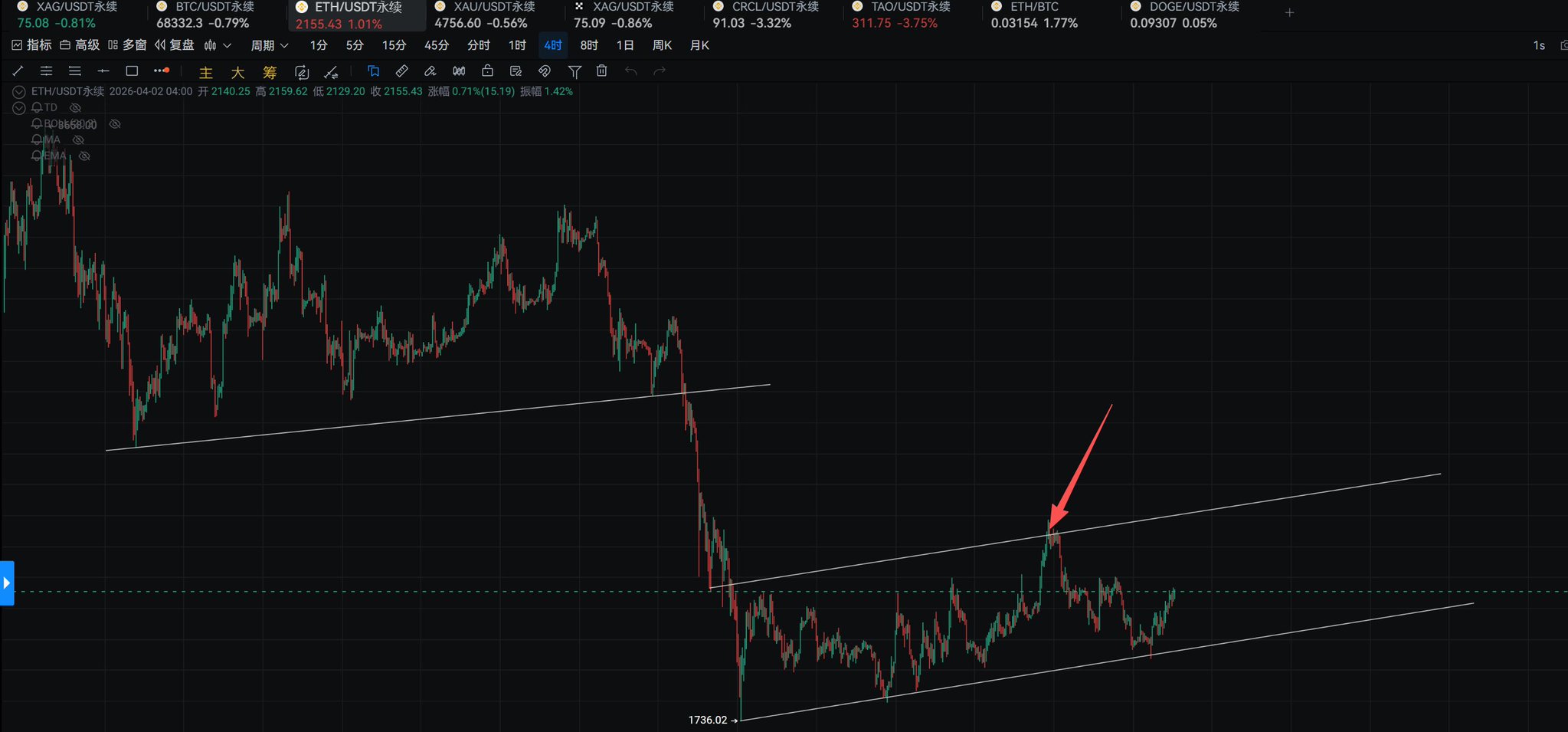Click the blue highlighted drawing mode icon

click(373, 71)
